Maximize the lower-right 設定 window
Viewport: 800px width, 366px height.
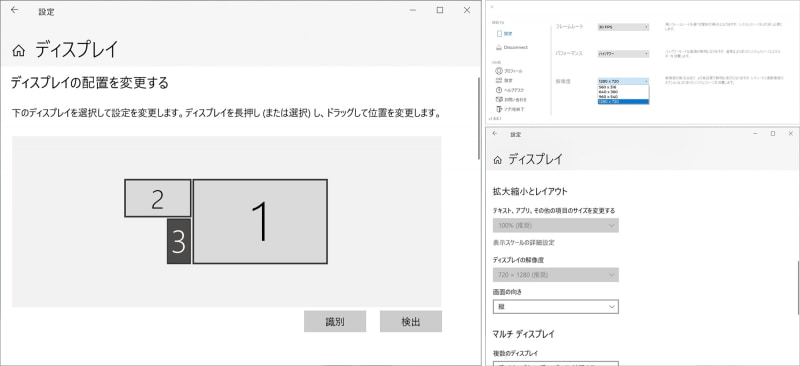click(773, 134)
